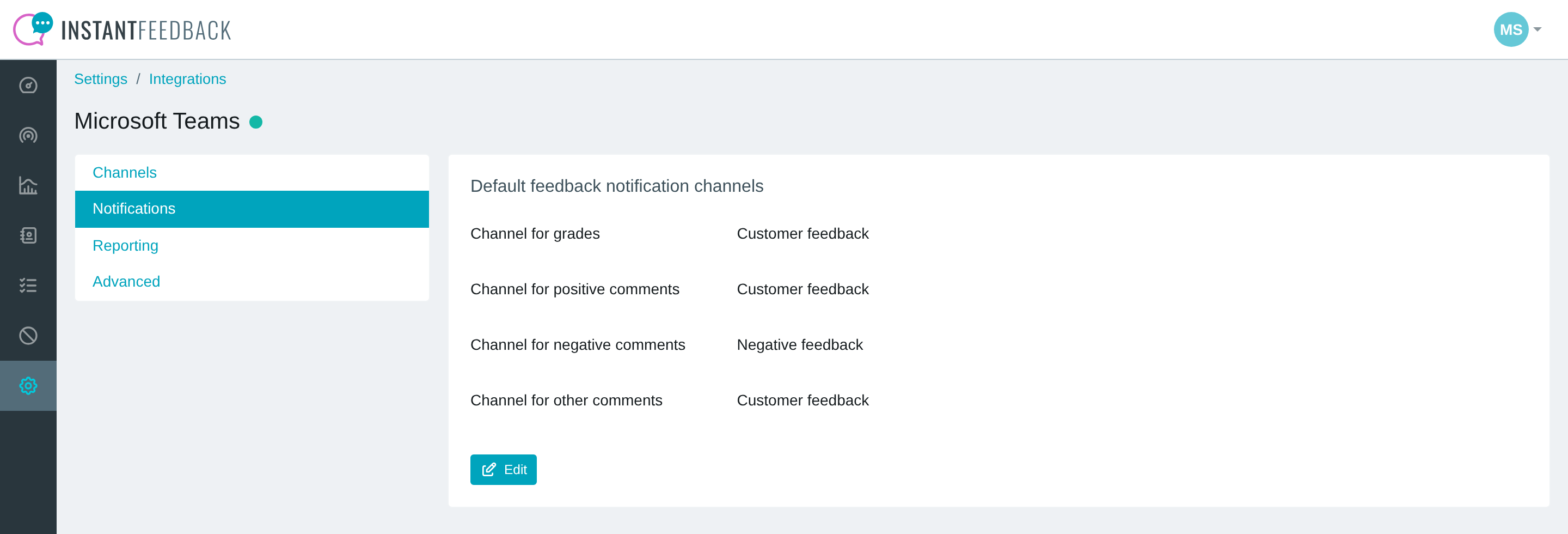The image size is (1568, 534).
Task: Open the contacts address book sidebar icon
Action: click(x=28, y=235)
